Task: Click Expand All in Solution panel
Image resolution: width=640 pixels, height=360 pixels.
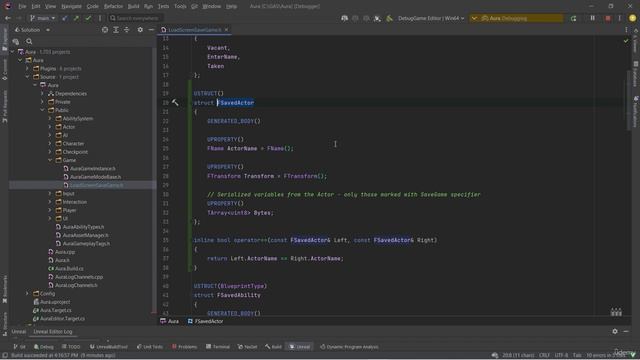Action: click(116, 30)
